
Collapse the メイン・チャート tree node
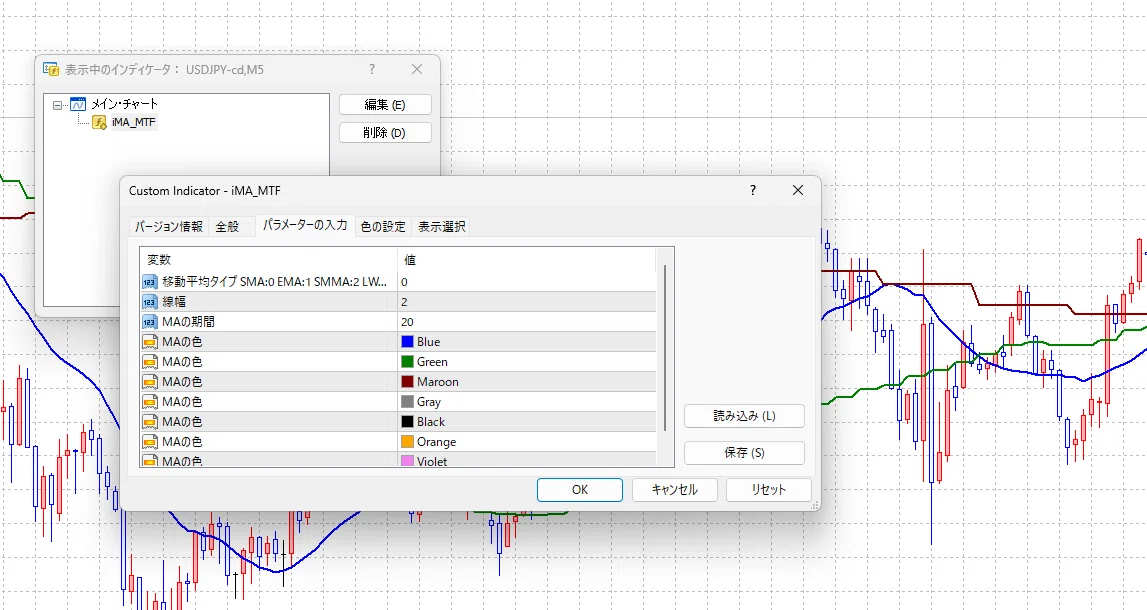pyautogui.click(x=58, y=105)
